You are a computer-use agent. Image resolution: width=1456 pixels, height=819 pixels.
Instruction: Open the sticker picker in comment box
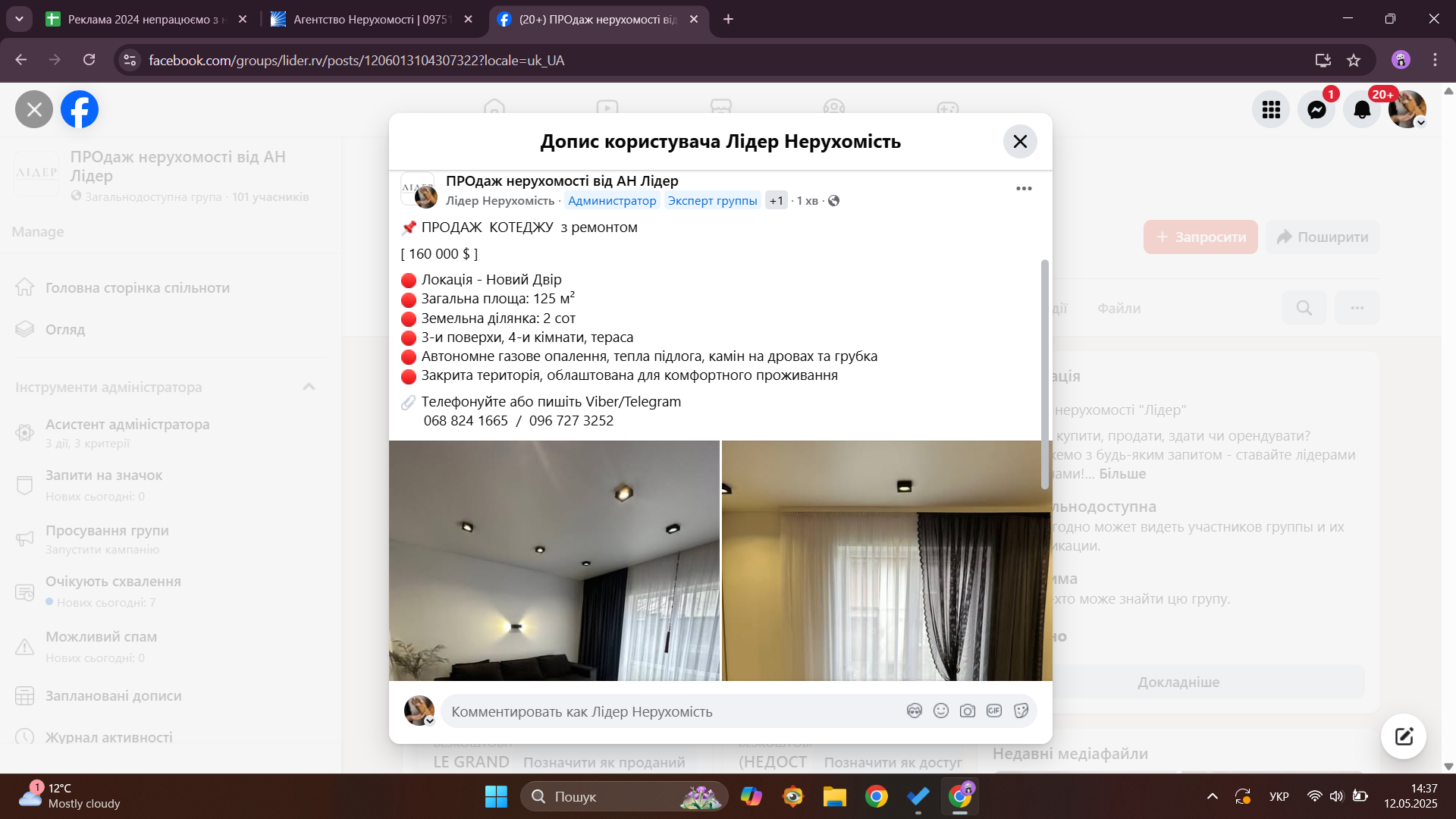[1021, 711]
